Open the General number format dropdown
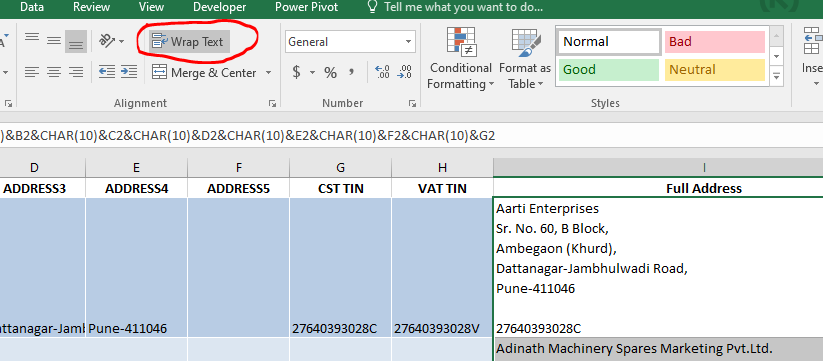823x361 pixels. [350, 42]
